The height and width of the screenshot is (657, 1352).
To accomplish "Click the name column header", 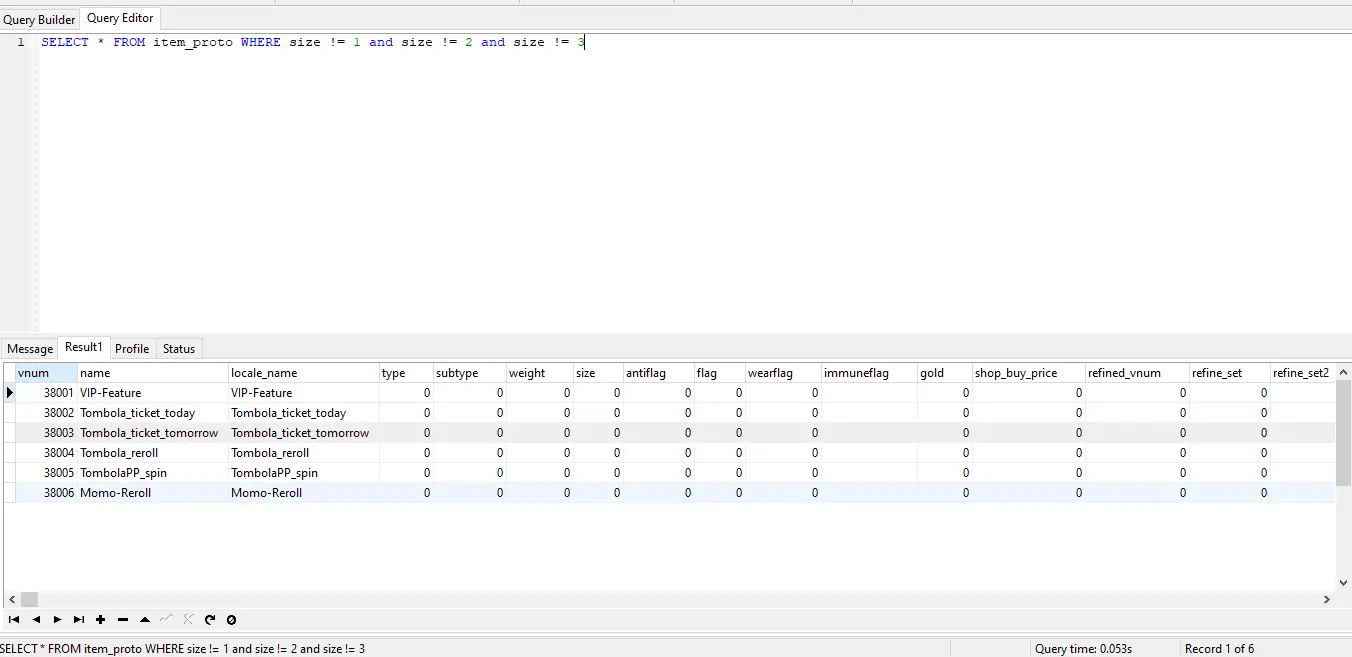I will (153, 373).
